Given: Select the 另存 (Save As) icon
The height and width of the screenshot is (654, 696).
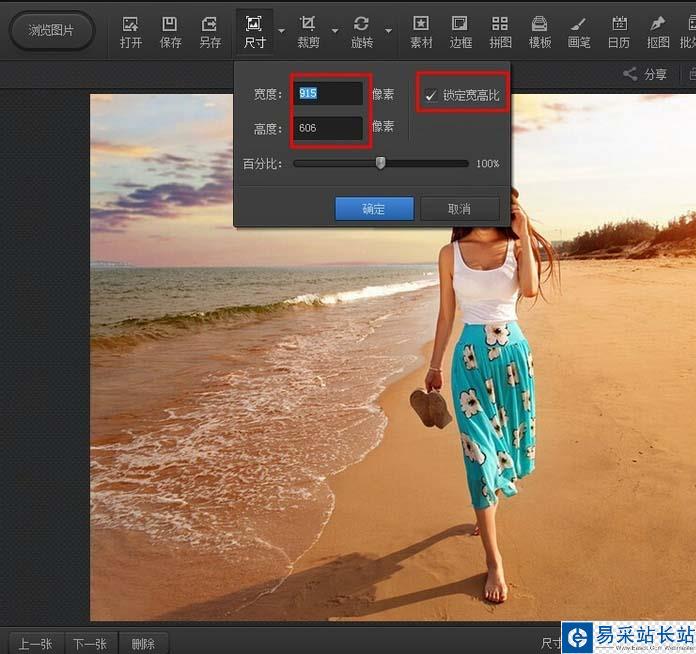Looking at the screenshot, I should click(x=210, y=31).
